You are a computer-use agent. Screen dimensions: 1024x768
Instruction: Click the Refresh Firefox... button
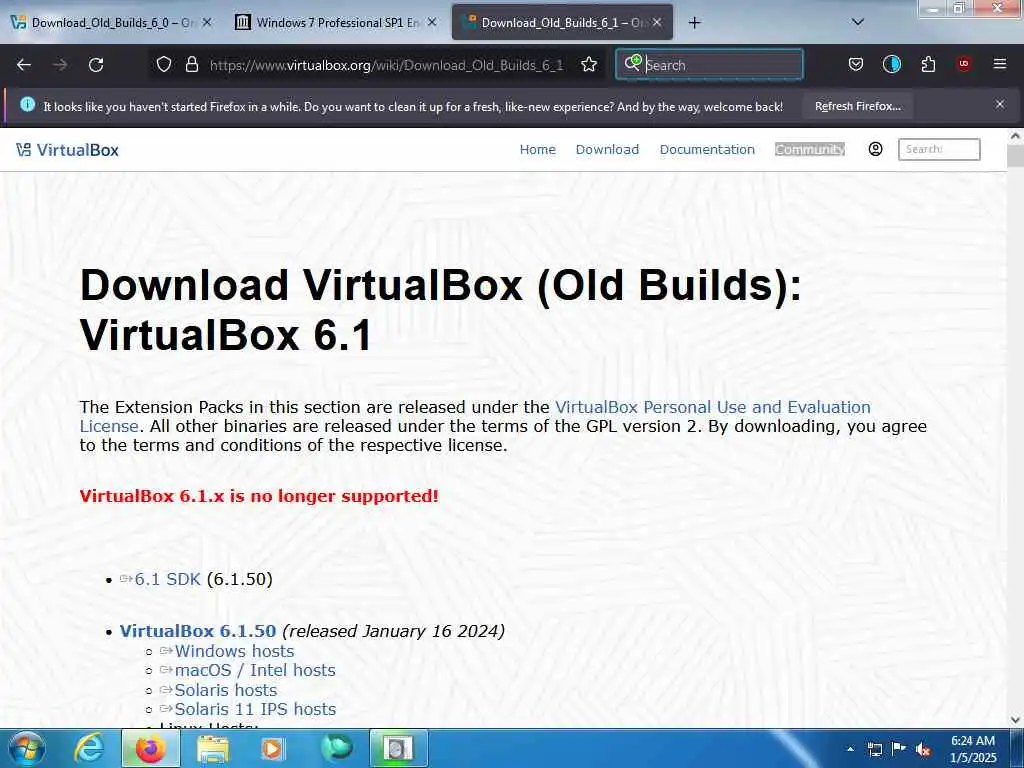click(857, 106)
